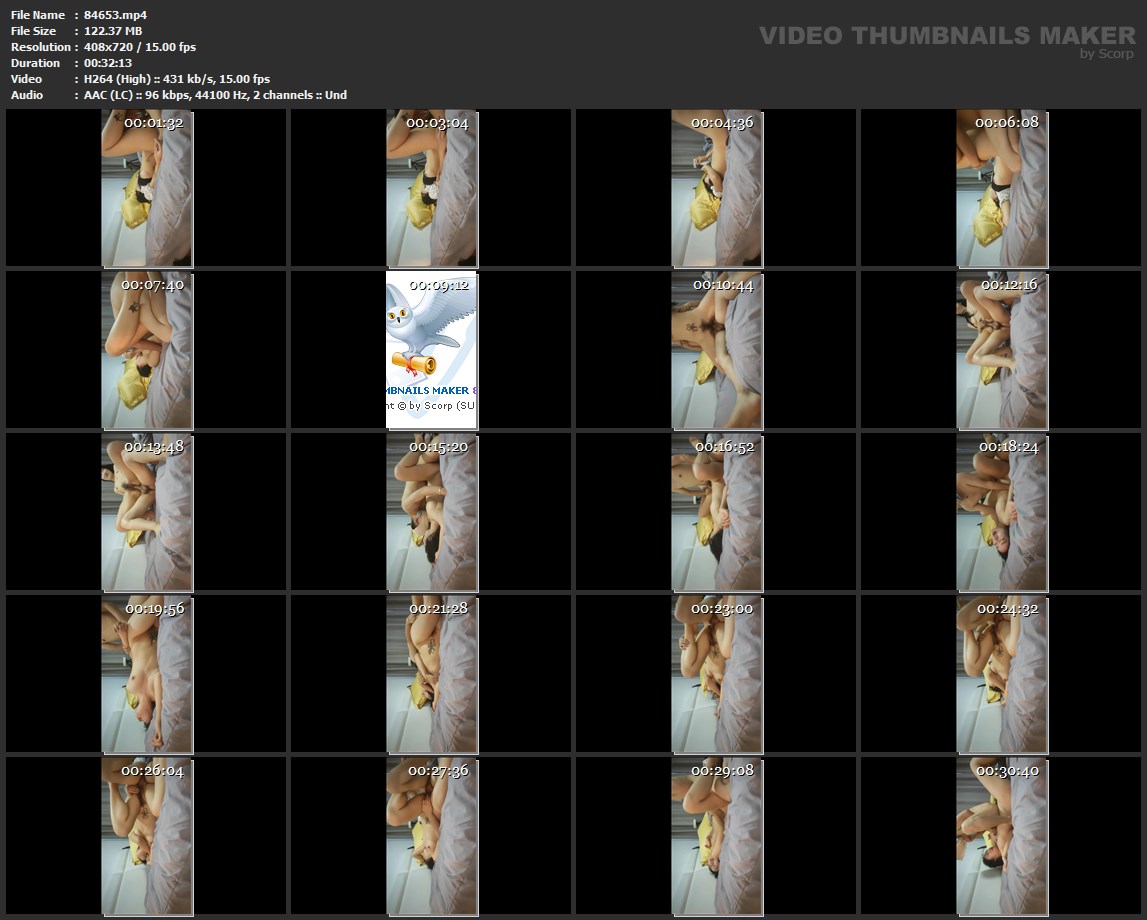
Task: Click the thumbnail stamped 00:21:28
Action: pyautogui.click(x=431, y=674)
